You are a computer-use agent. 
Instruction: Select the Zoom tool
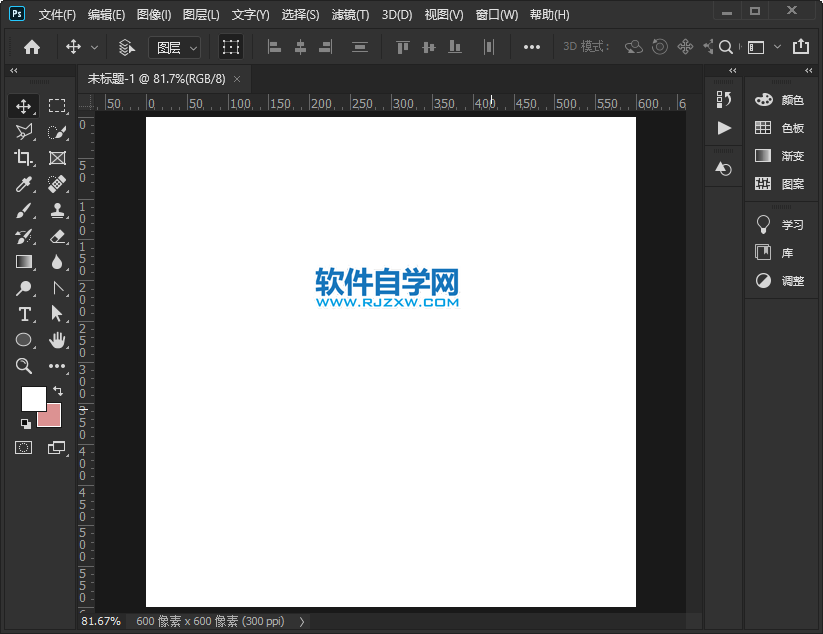tap(24, 366)
